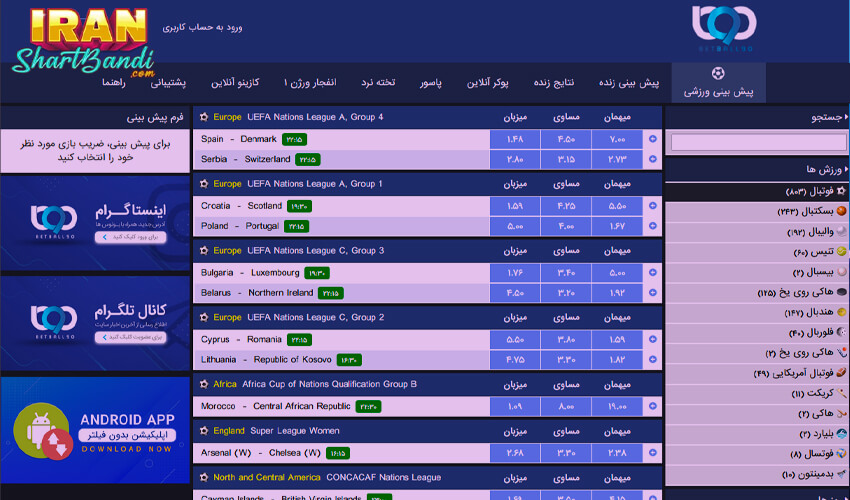Click North and Central America region link
The image size is (850, 500).
coord(267,477)
